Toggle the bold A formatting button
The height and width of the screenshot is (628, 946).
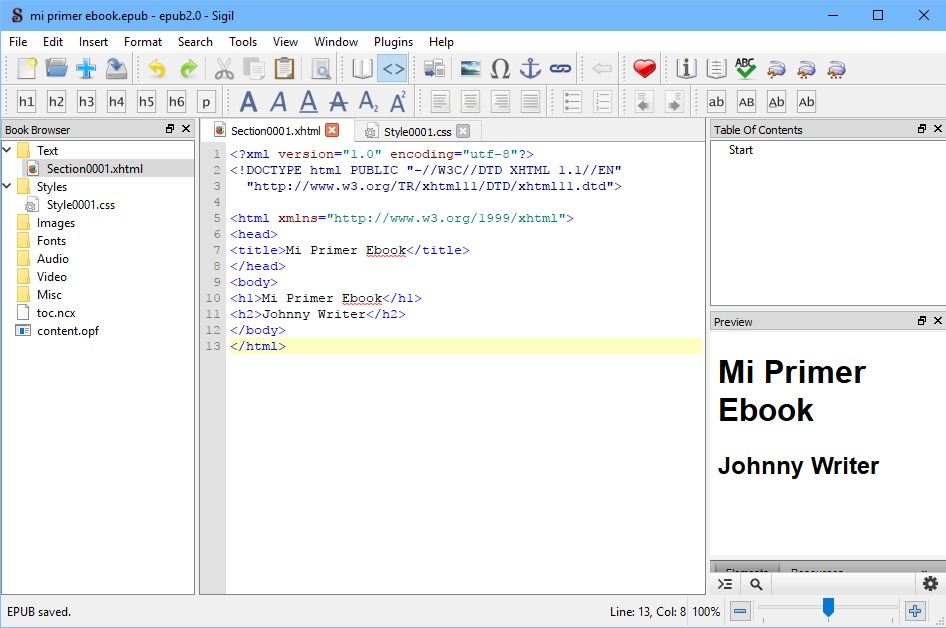248,102
